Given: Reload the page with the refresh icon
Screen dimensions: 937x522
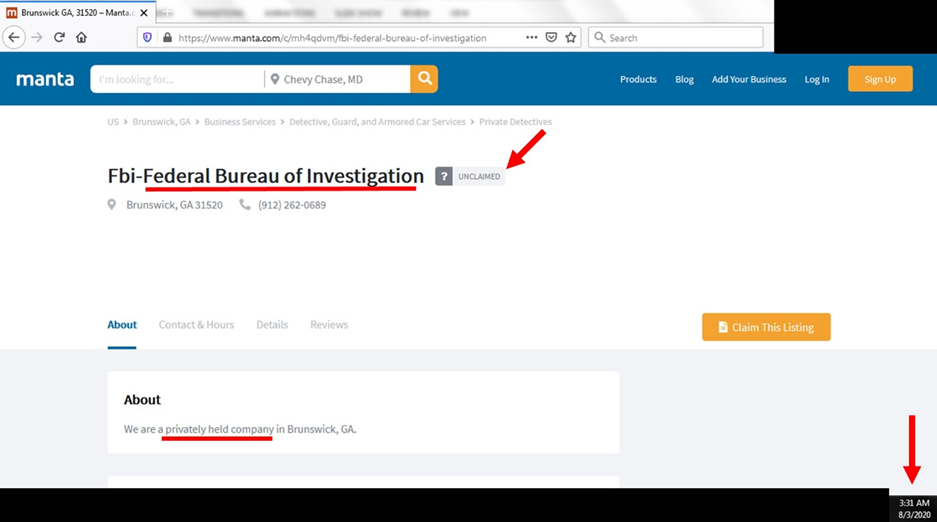Looking at the screenshot, I should 59,38.
